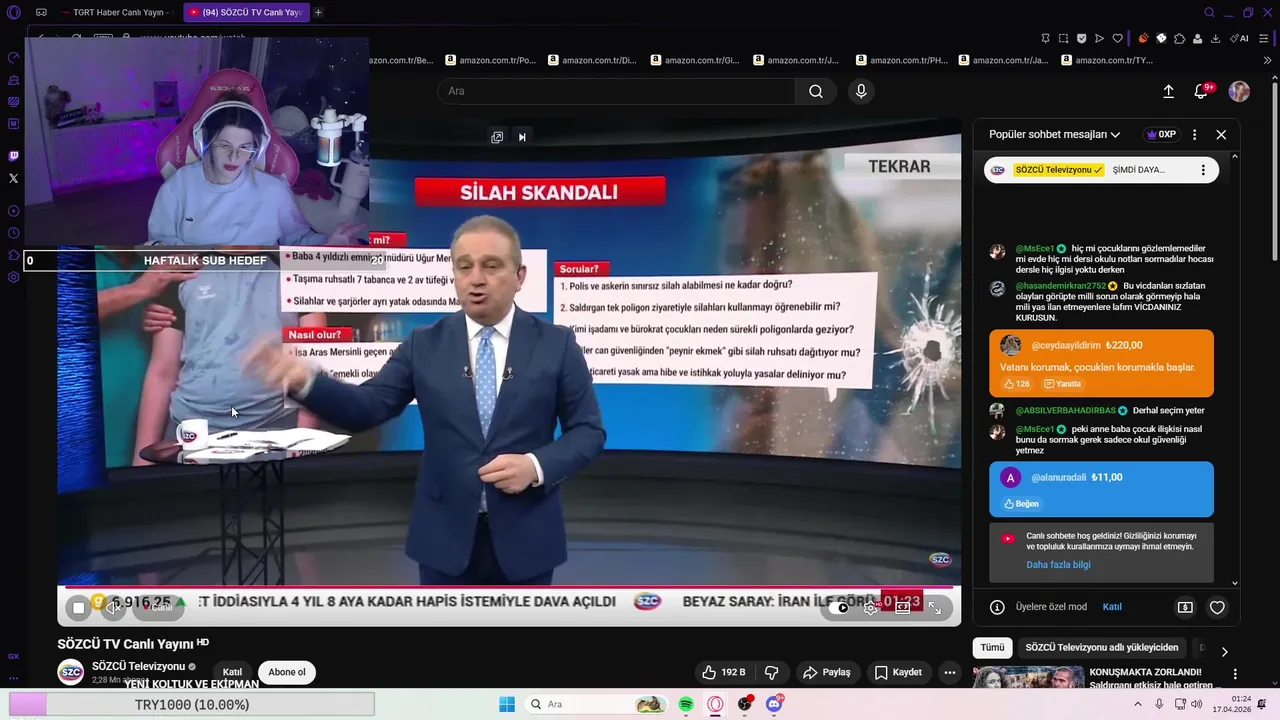Open YouTube account avatar menu
This screenshot has width=1280, height=720.
pos(1239,91)
